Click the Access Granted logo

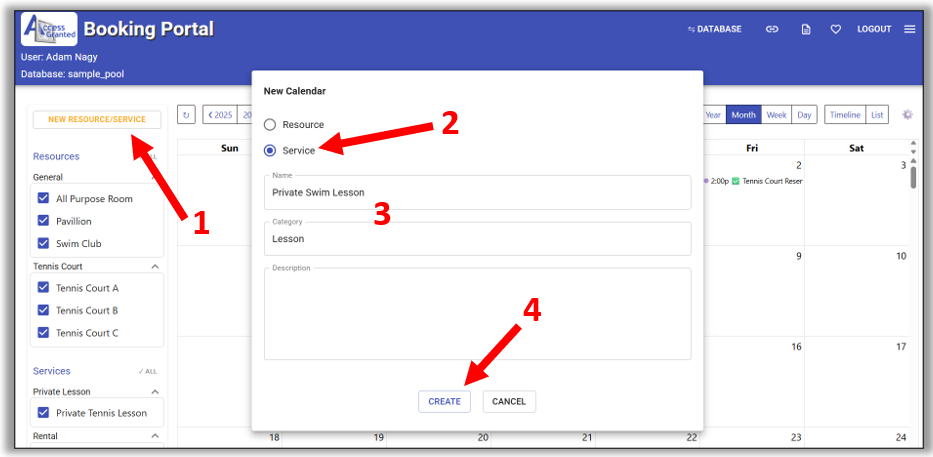coord(49,29)
